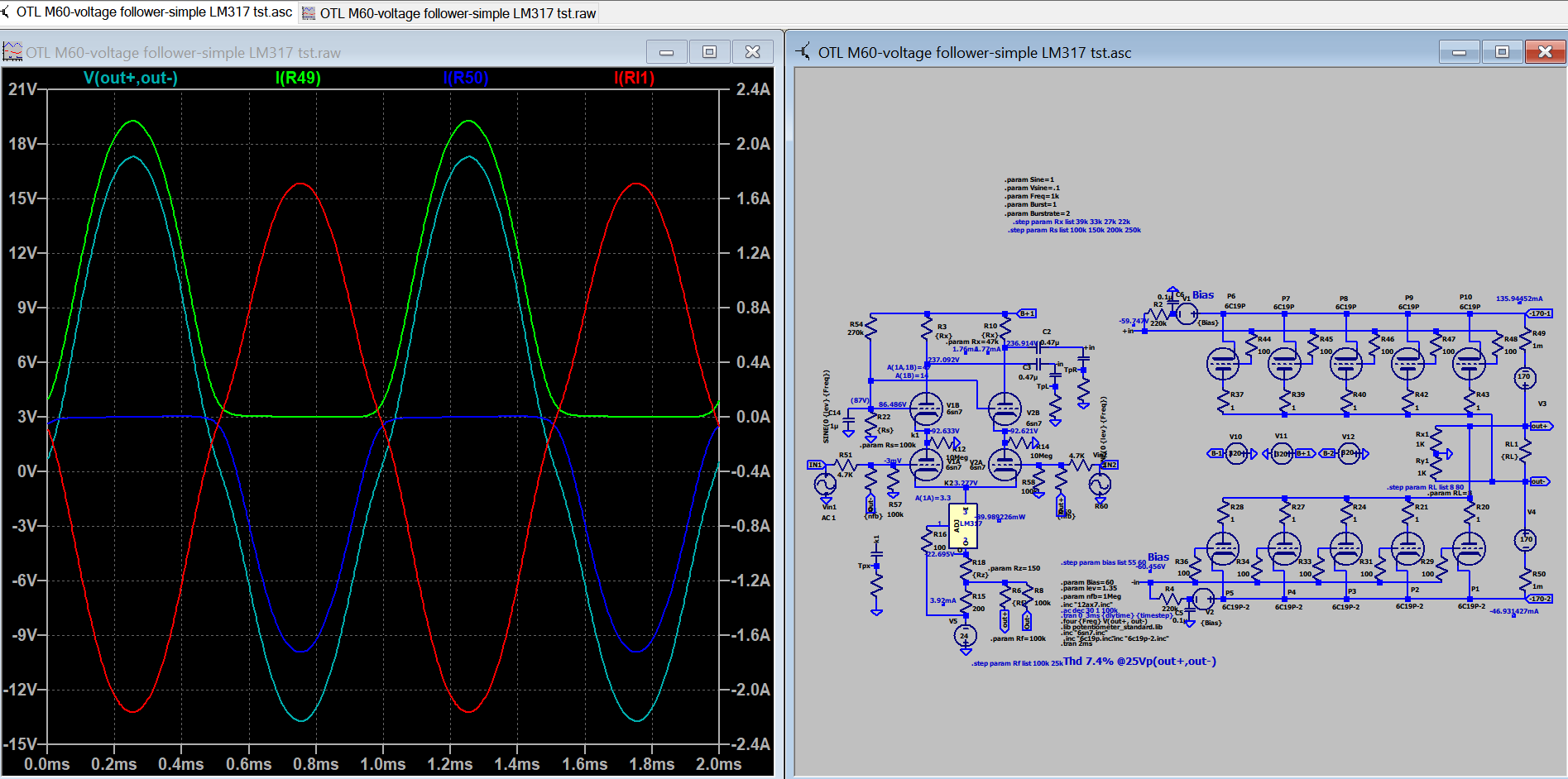Select the V10 320V supply source
This screenshot has height=779, width=1568.
point(1236,453)
